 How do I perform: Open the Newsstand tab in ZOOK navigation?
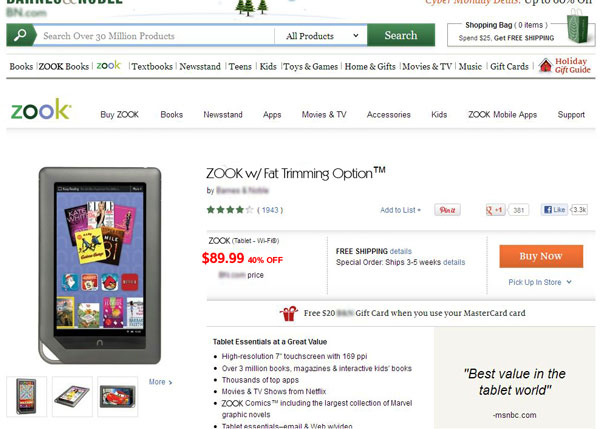coord(223,115)
